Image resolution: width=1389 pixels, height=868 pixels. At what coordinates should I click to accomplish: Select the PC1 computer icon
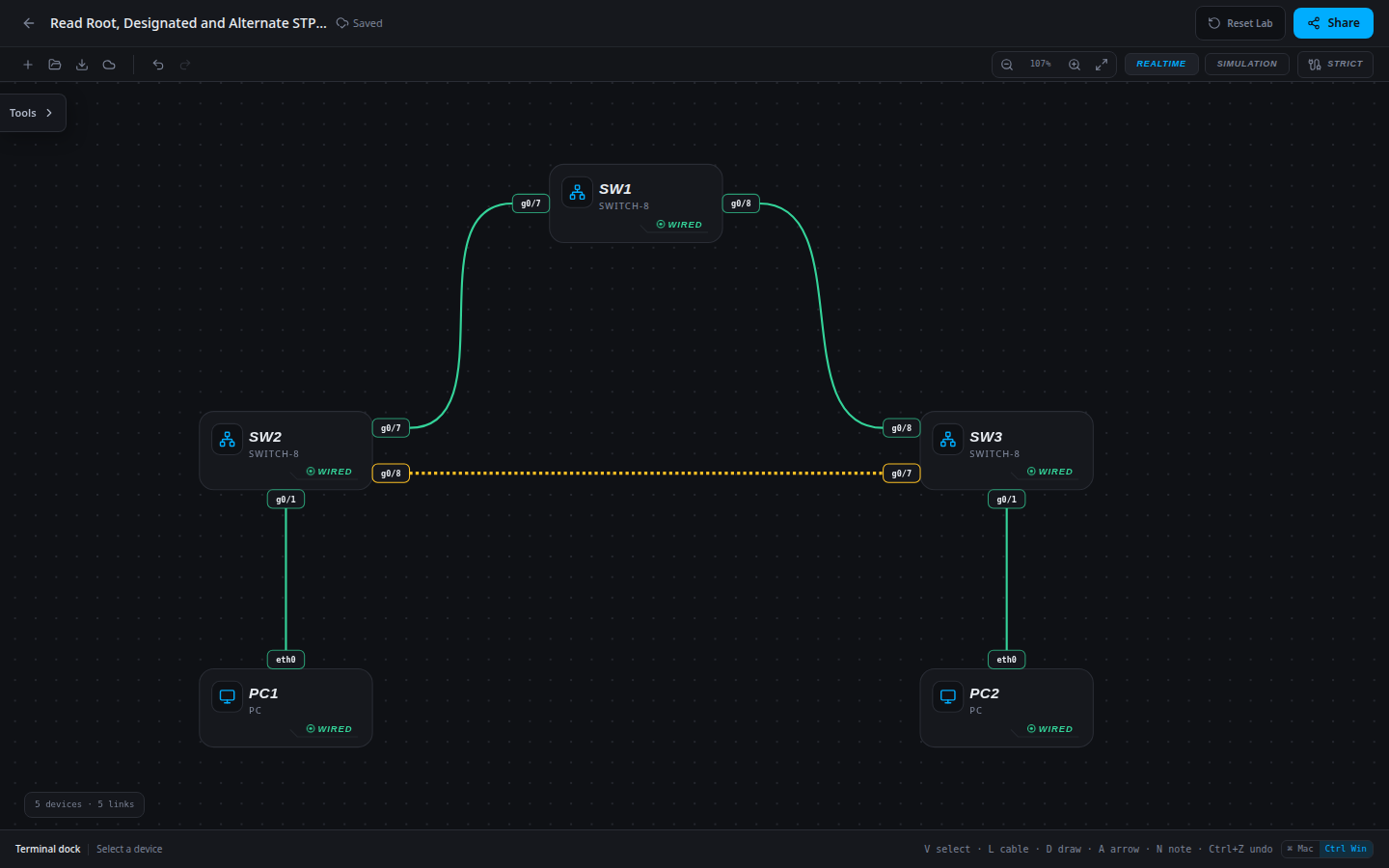(x=227, y=696)
